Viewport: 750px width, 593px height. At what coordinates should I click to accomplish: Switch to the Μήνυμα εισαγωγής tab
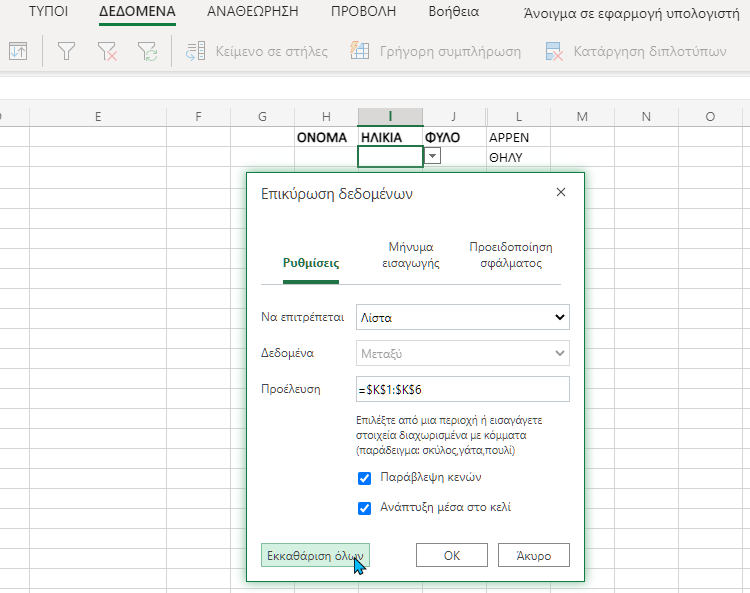click(411, 255)
